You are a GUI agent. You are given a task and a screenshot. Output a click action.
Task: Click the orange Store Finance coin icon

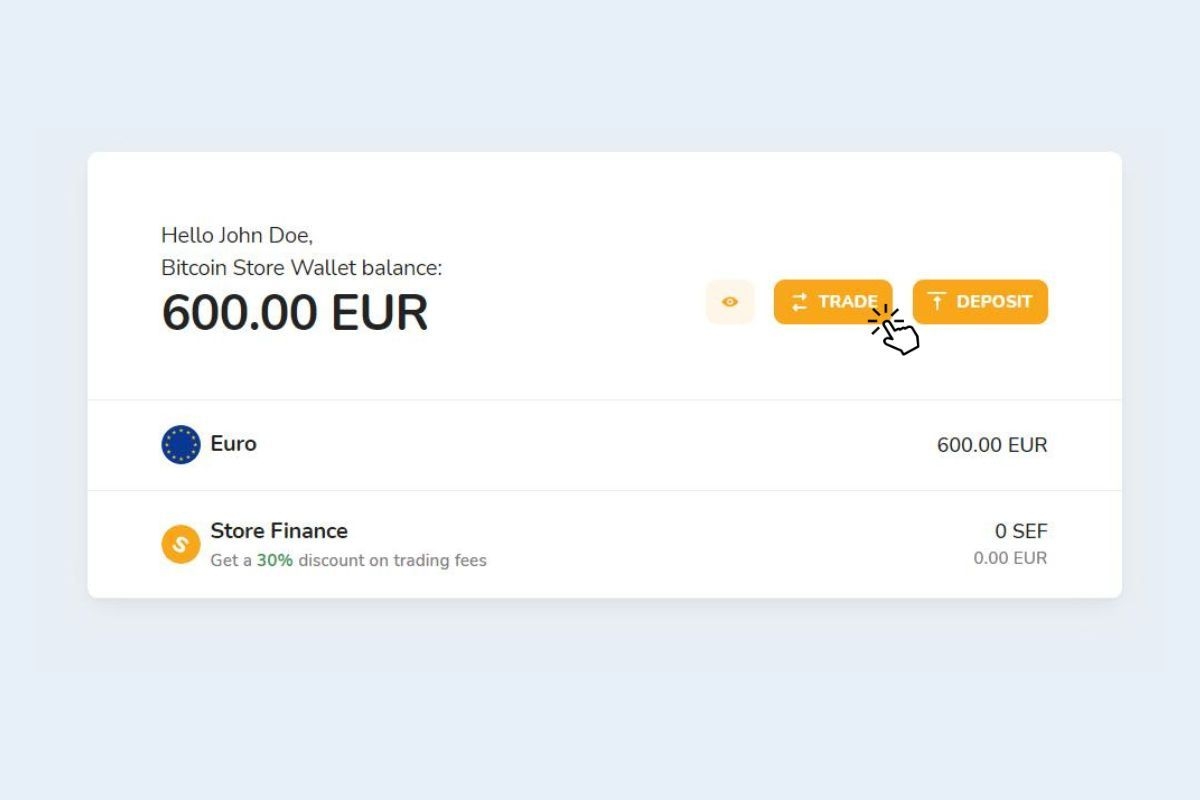[x=181, y=545]
